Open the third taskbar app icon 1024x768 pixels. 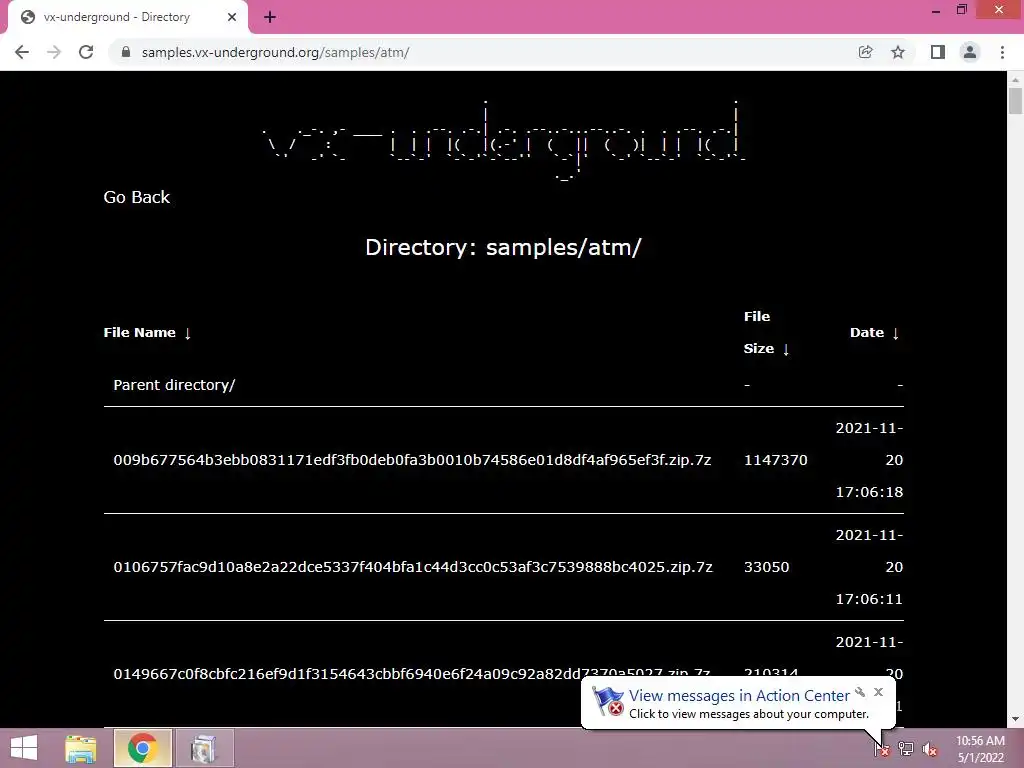click(x=204, y=748)
